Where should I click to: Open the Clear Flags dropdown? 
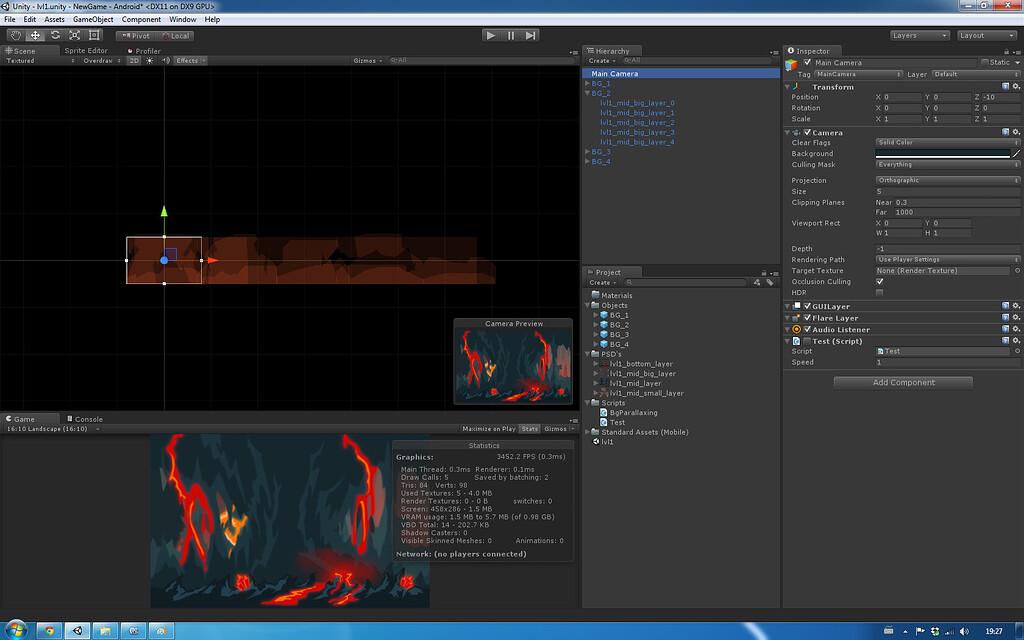pos(946,142)
